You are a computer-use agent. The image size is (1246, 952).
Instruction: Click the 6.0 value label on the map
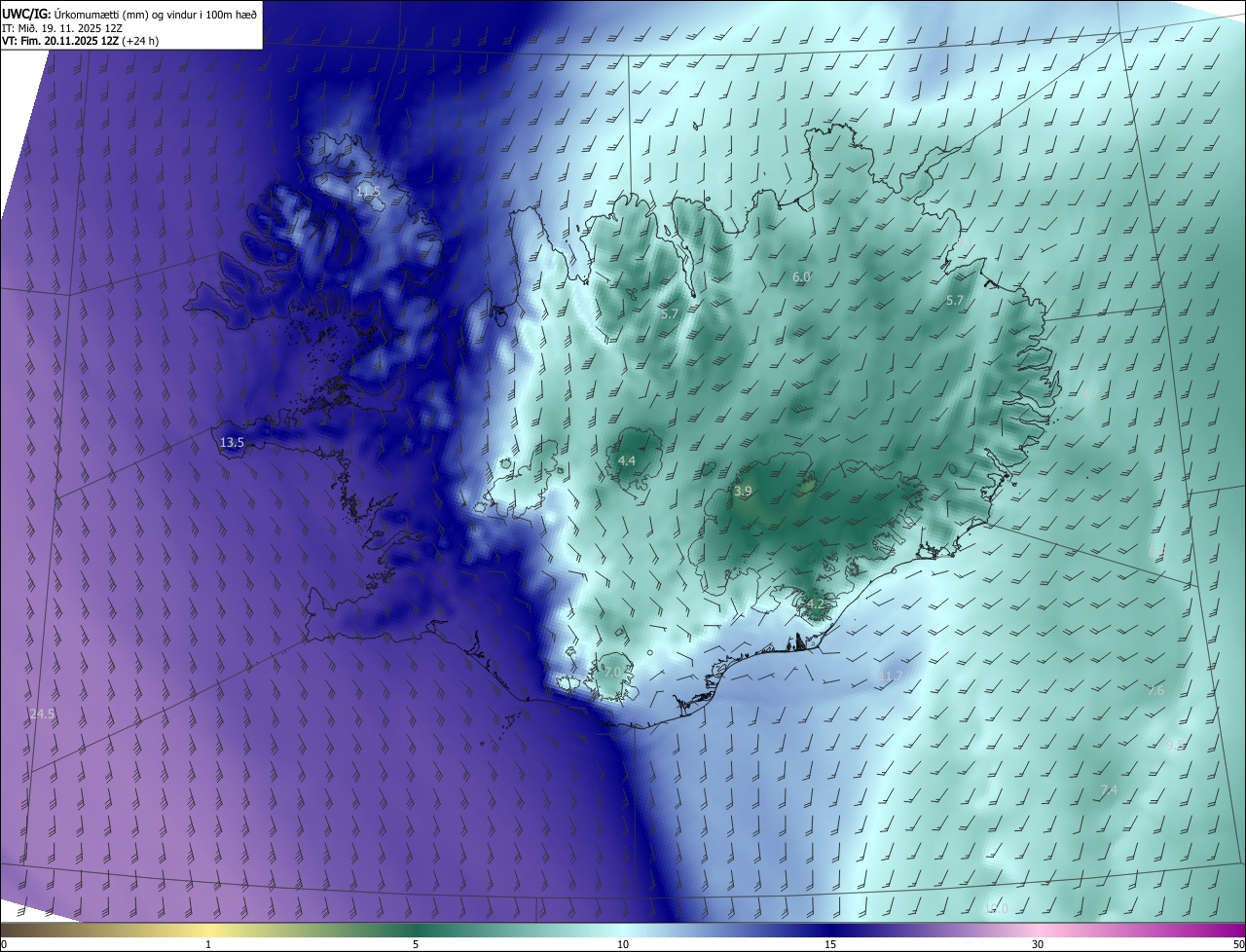click(x=801, y=277)
